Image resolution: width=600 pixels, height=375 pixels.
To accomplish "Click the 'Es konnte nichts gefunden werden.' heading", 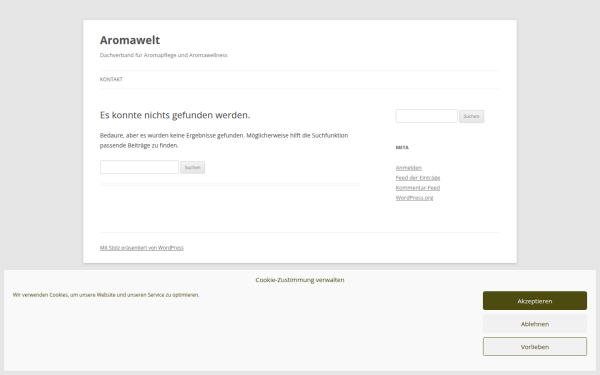I will pos(175,115).
